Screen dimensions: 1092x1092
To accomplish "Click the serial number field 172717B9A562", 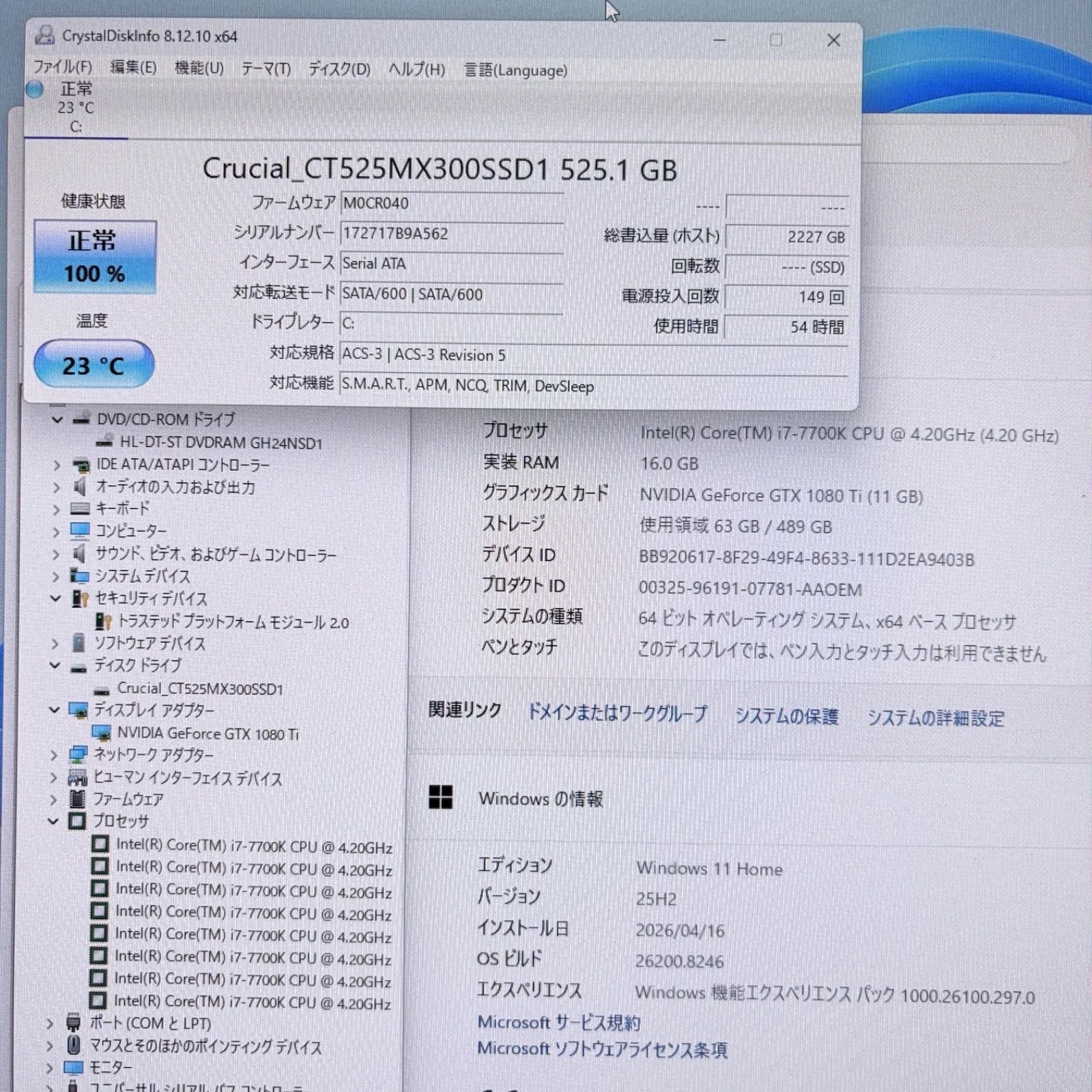I will tap(451, 233).
